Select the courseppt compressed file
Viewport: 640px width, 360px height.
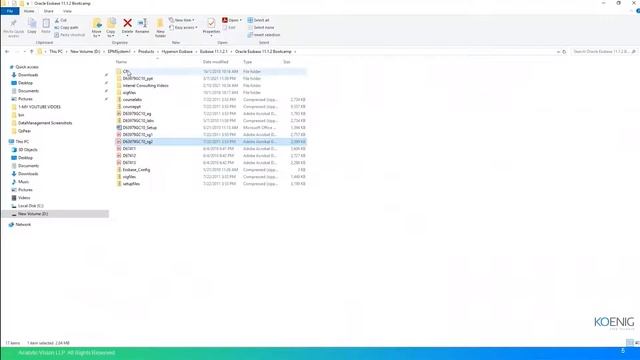point(211,107)
